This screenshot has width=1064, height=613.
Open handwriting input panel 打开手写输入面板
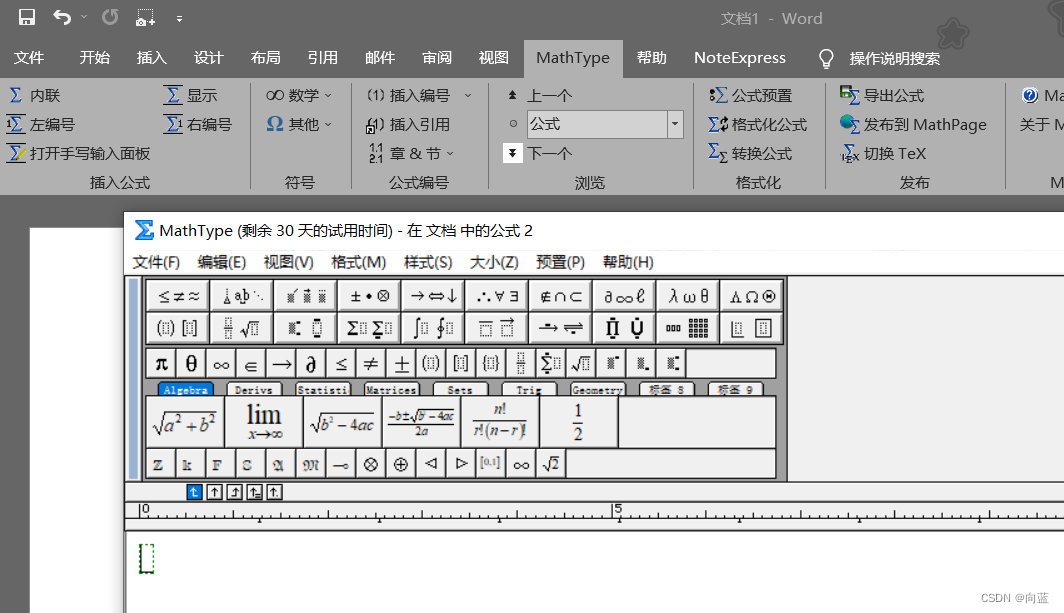pos(79,154)
